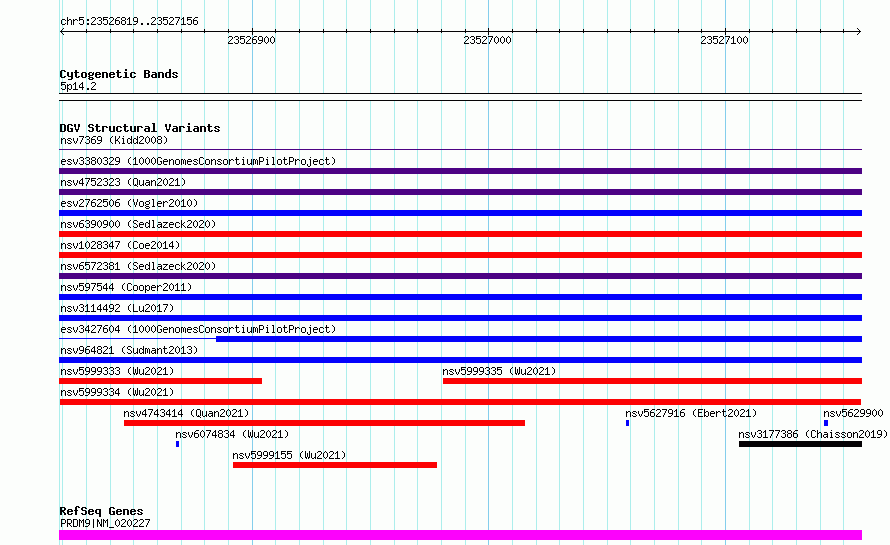This screenshot has height=545, width=890.
Task: Select the Cytogenetic Bands track title
Action: [x=119, y=74]
